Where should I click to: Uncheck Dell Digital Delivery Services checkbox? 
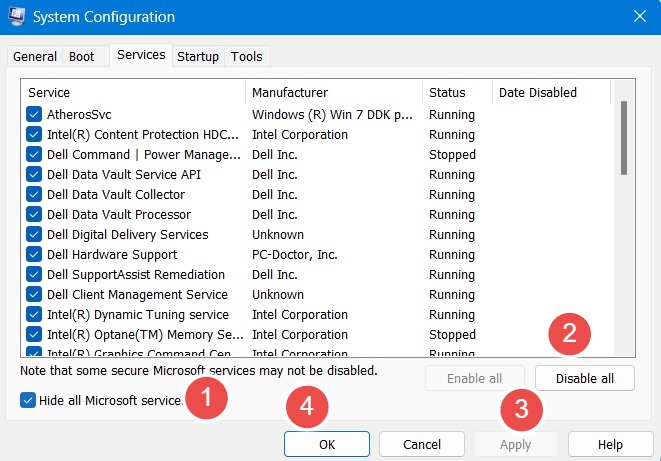pos(34,234)
